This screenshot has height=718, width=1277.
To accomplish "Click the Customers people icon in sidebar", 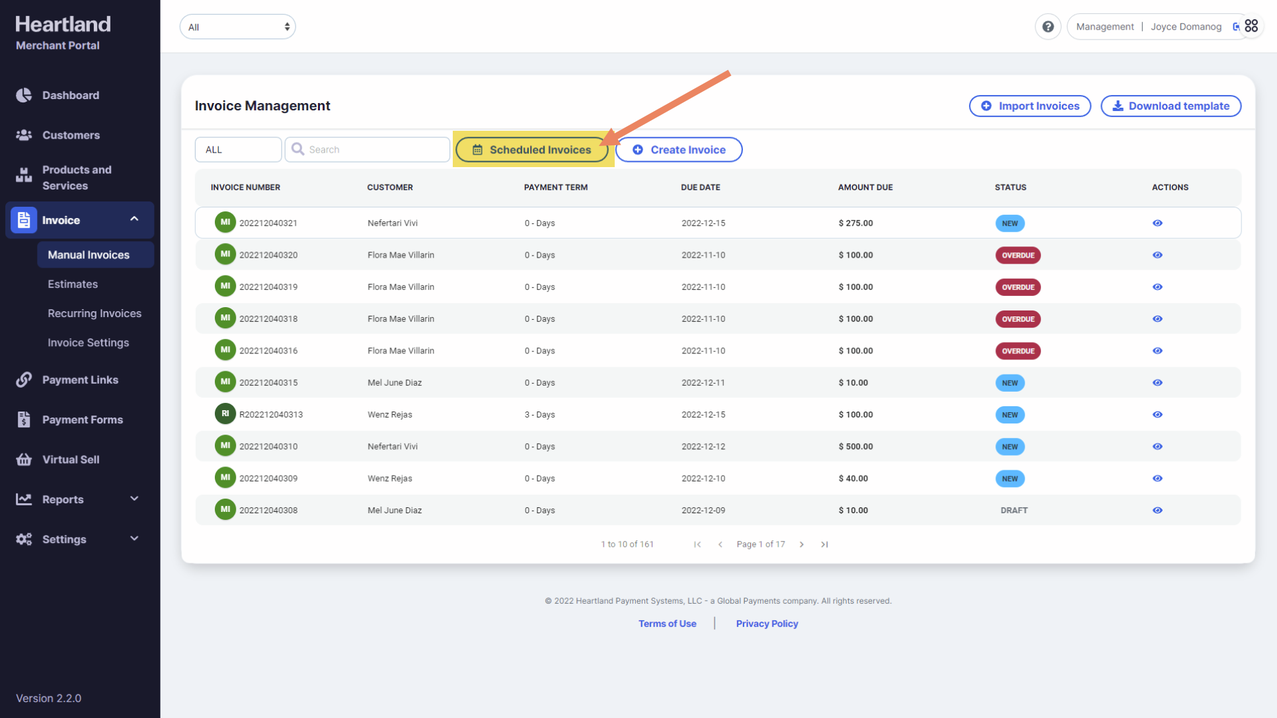I will pyautogui.click(x=24, y=135).
